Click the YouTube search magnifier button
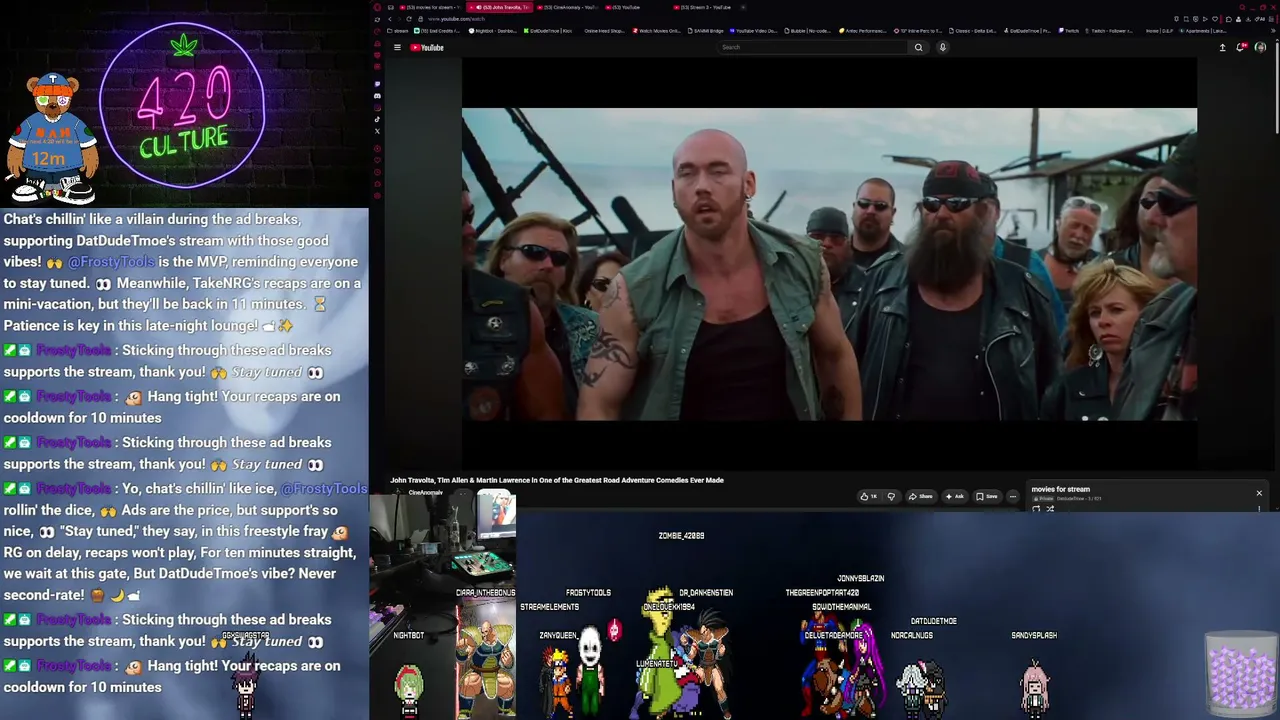This screenshot has height=720, width=1280. (918, 47)
